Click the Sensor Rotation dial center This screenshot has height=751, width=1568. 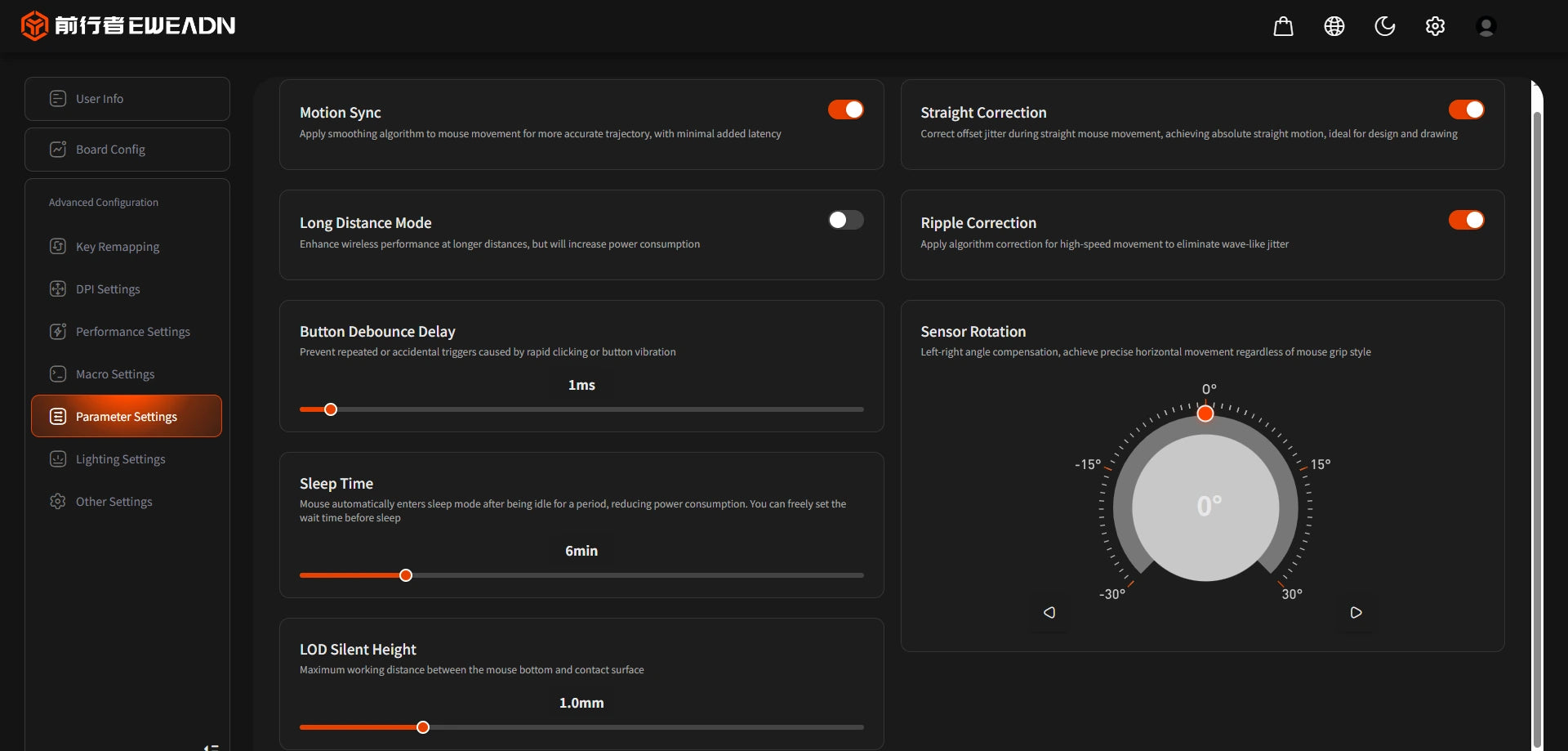click(x=1206, y=507)
